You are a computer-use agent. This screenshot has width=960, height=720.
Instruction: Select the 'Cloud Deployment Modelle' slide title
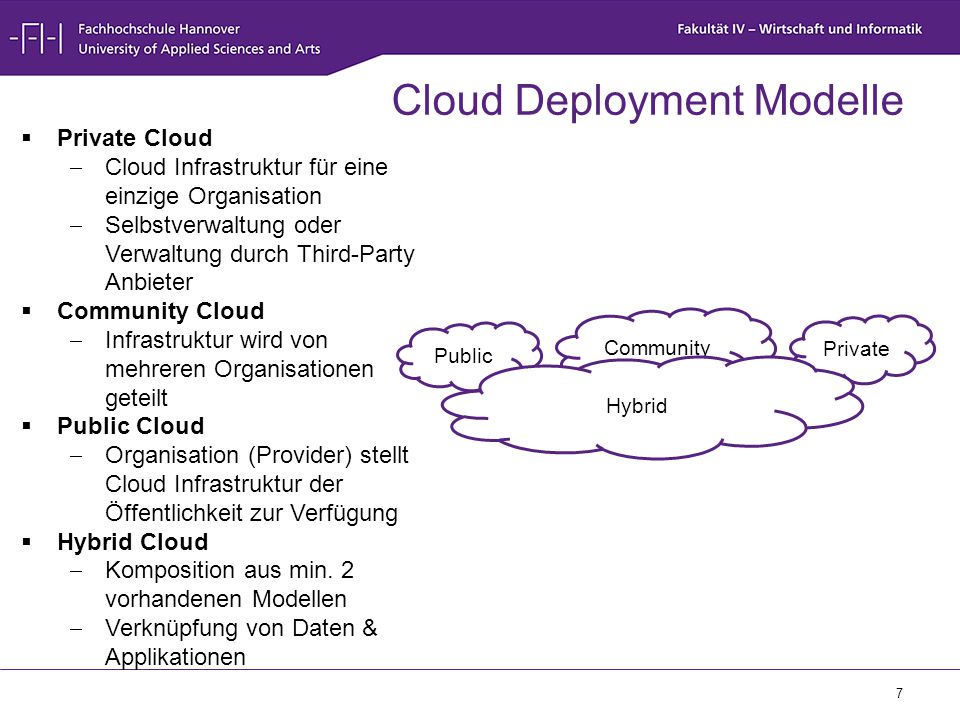click(x=647, y=100)
